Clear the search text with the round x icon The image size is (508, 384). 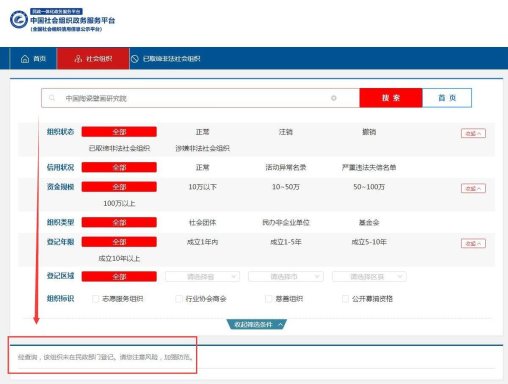coord(333,98)
